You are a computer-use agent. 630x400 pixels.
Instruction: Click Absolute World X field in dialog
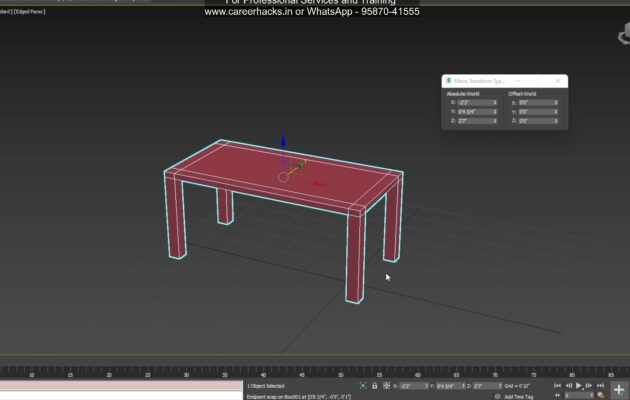[474, 102]
